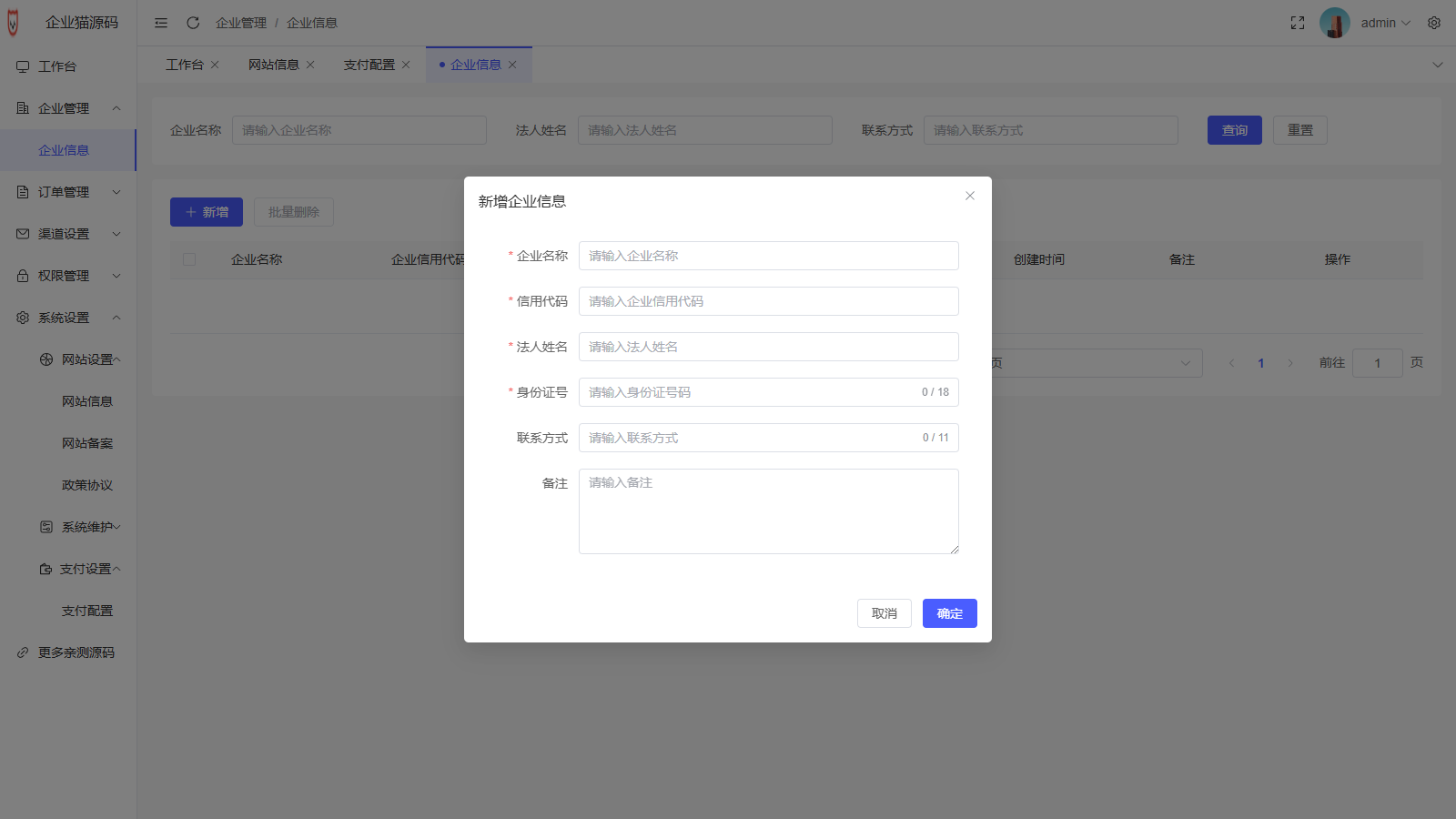This screenshot has height=819, width=1456.
Task: Click the page refresh icon
Action: (193, 23)
